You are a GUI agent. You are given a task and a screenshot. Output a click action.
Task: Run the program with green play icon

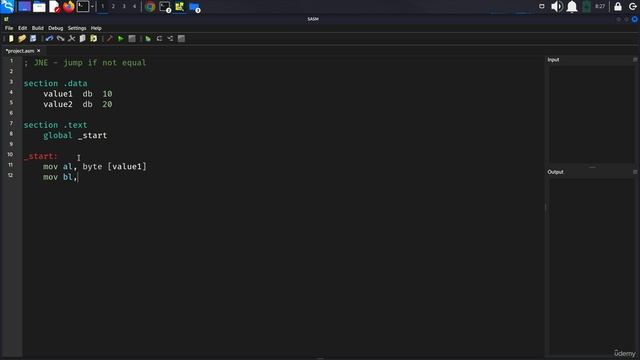(121, 38)
